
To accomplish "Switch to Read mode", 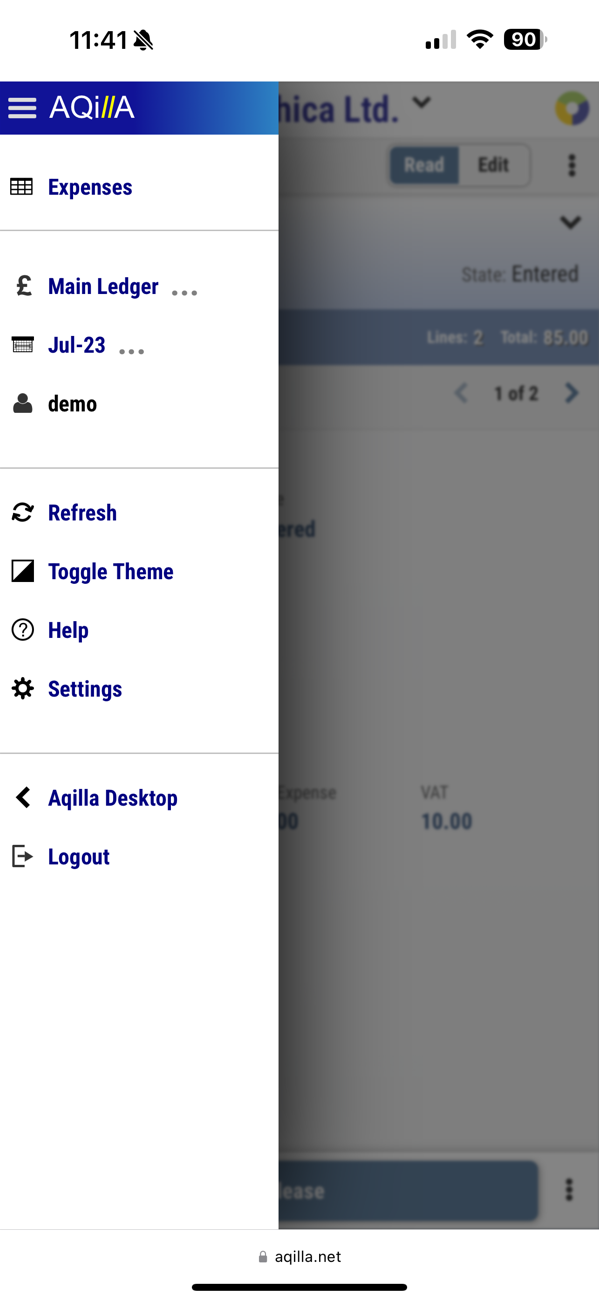I will click(424, 165).
